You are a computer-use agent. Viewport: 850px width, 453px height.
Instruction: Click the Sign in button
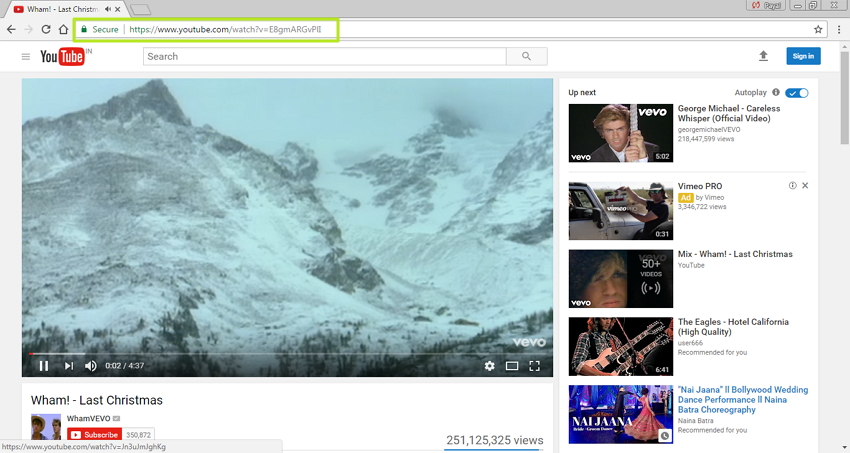coord(803,57)
